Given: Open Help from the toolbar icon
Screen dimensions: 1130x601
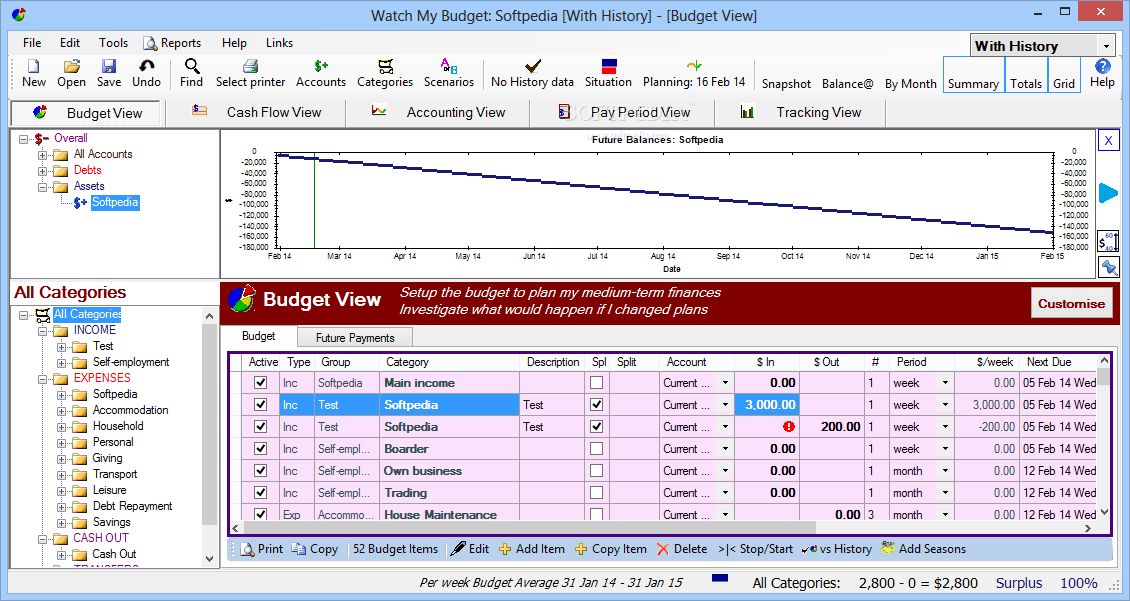Looking at the screenshot, I should click(x=1102, y=74).
